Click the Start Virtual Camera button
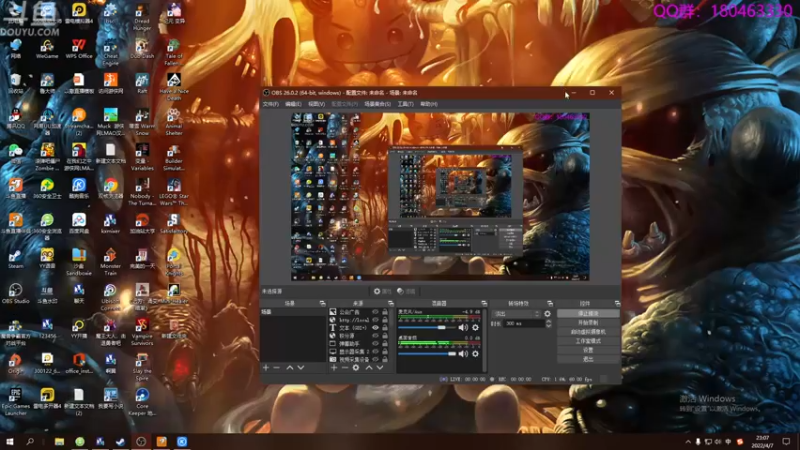The image size is (800, 450). [588, 332]
